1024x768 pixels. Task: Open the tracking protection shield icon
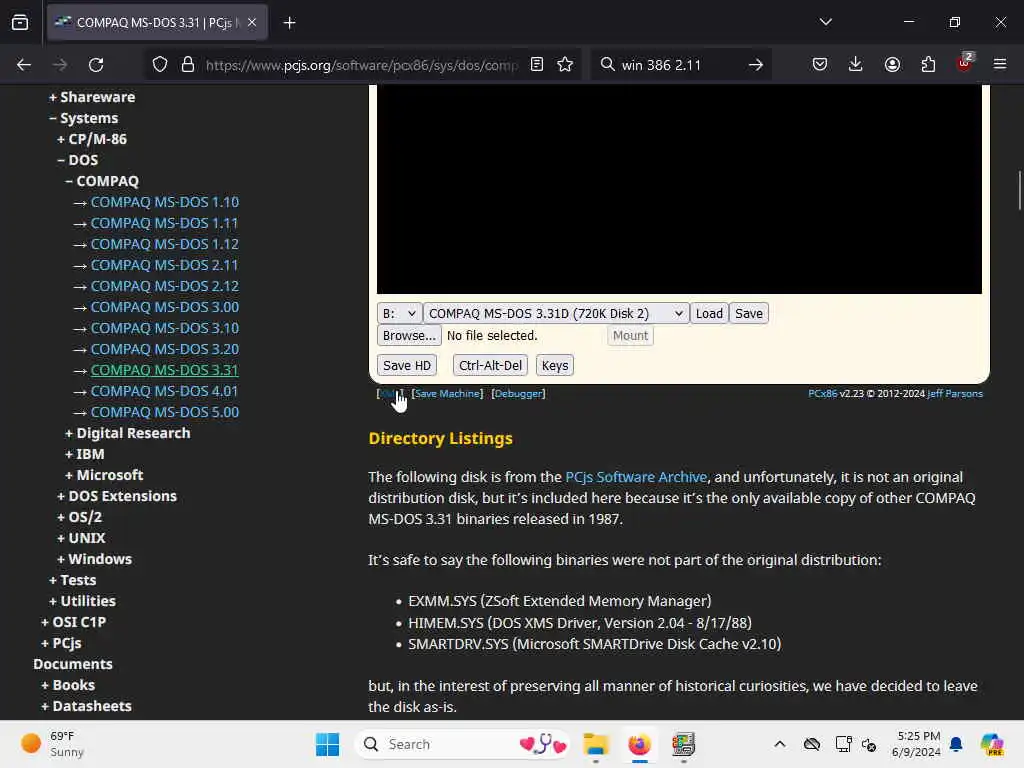[x=160, y=65]
